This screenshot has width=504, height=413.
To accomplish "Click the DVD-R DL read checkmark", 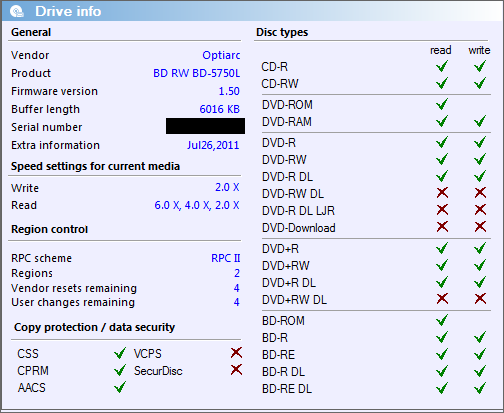I will 442,176.
